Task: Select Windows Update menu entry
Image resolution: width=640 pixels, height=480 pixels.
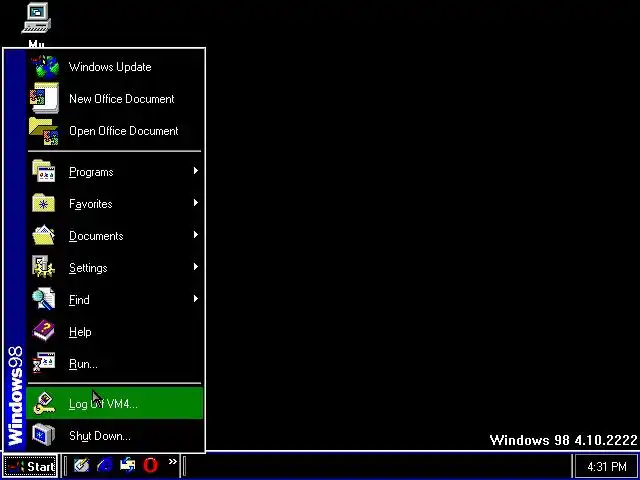Action: (115, 67)
